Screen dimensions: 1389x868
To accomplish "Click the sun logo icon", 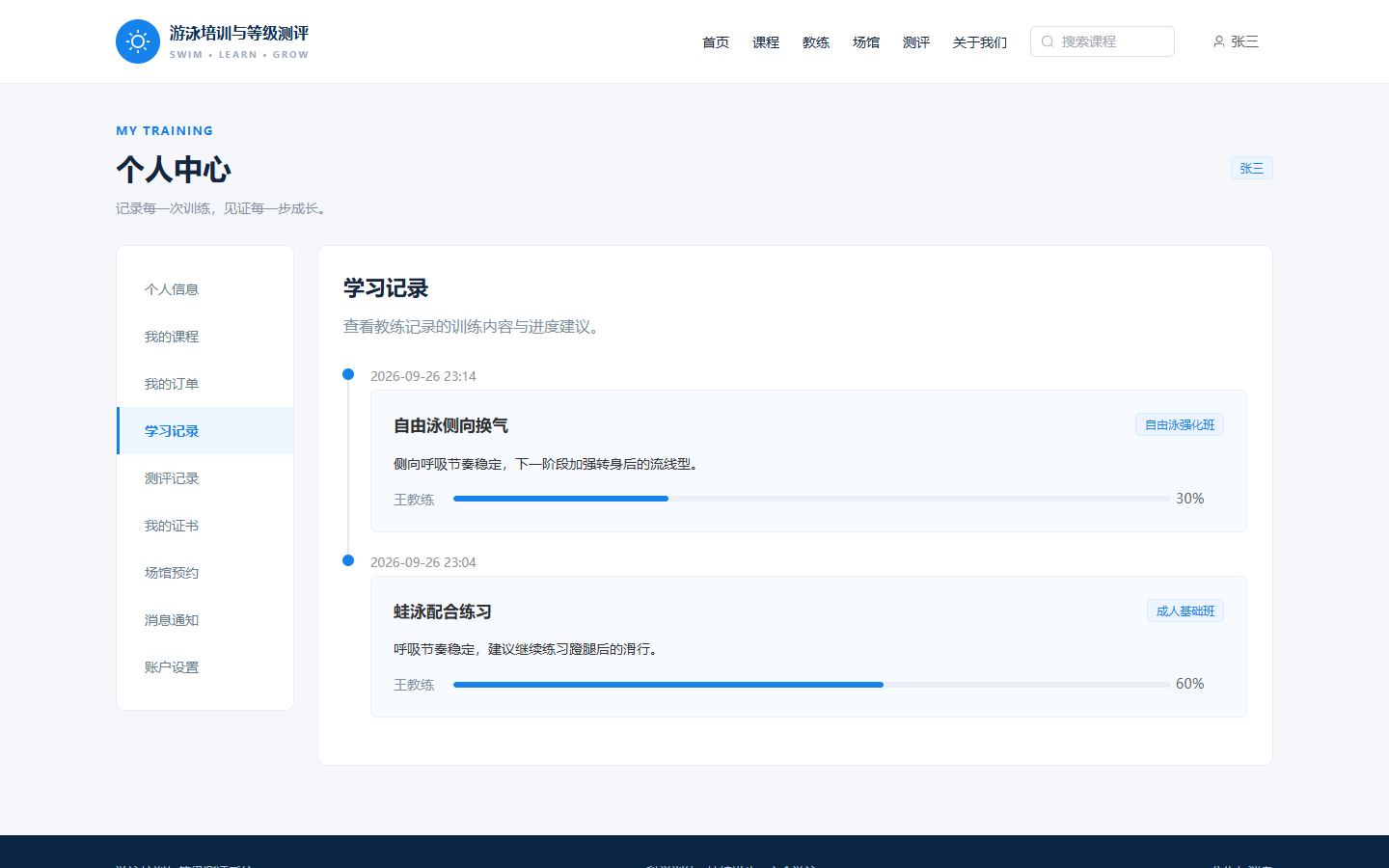I will pos(138,41).
